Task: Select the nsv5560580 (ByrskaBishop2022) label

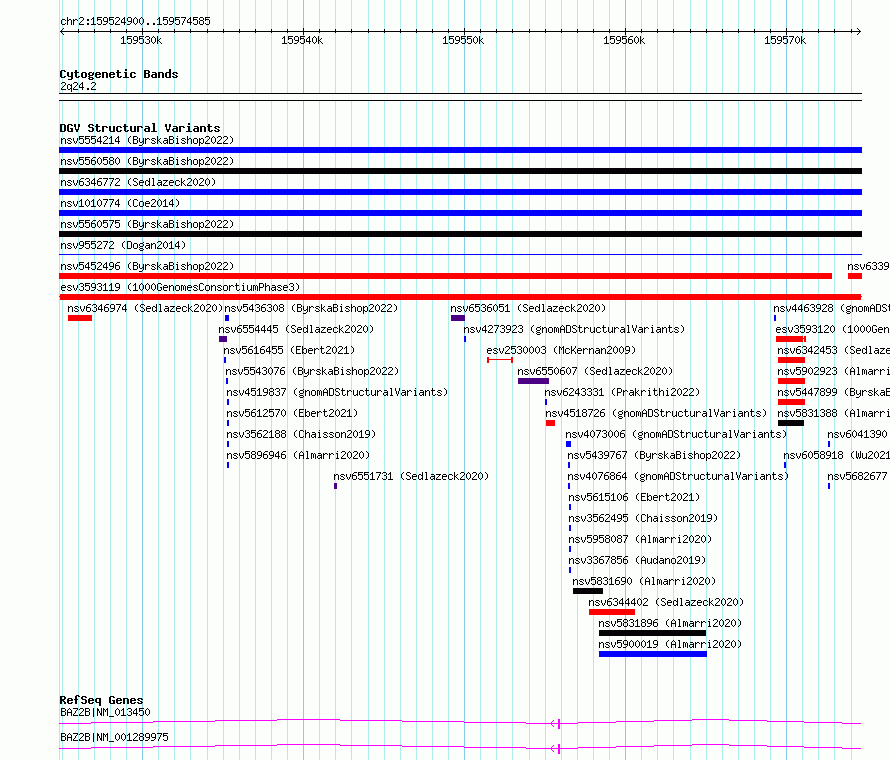Action: point(147,161)
